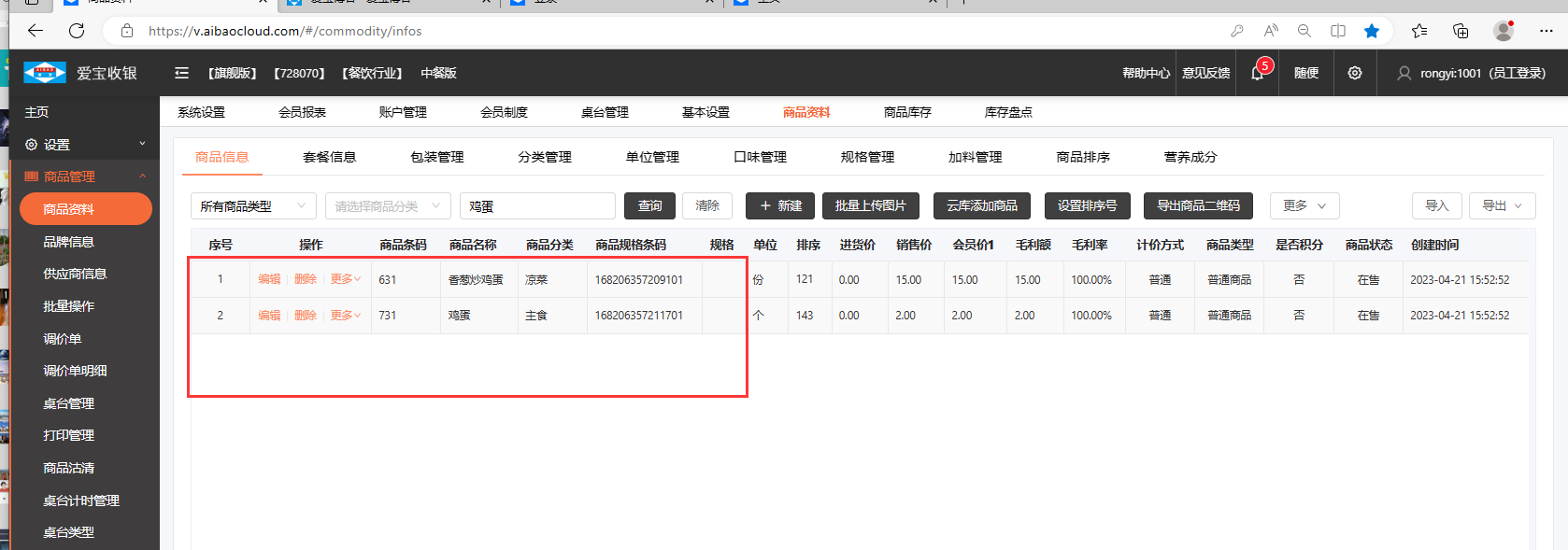1568x550 pixels.
Task: Click the 新建 button
Action: pyautogui.click(x=780, y=205)
